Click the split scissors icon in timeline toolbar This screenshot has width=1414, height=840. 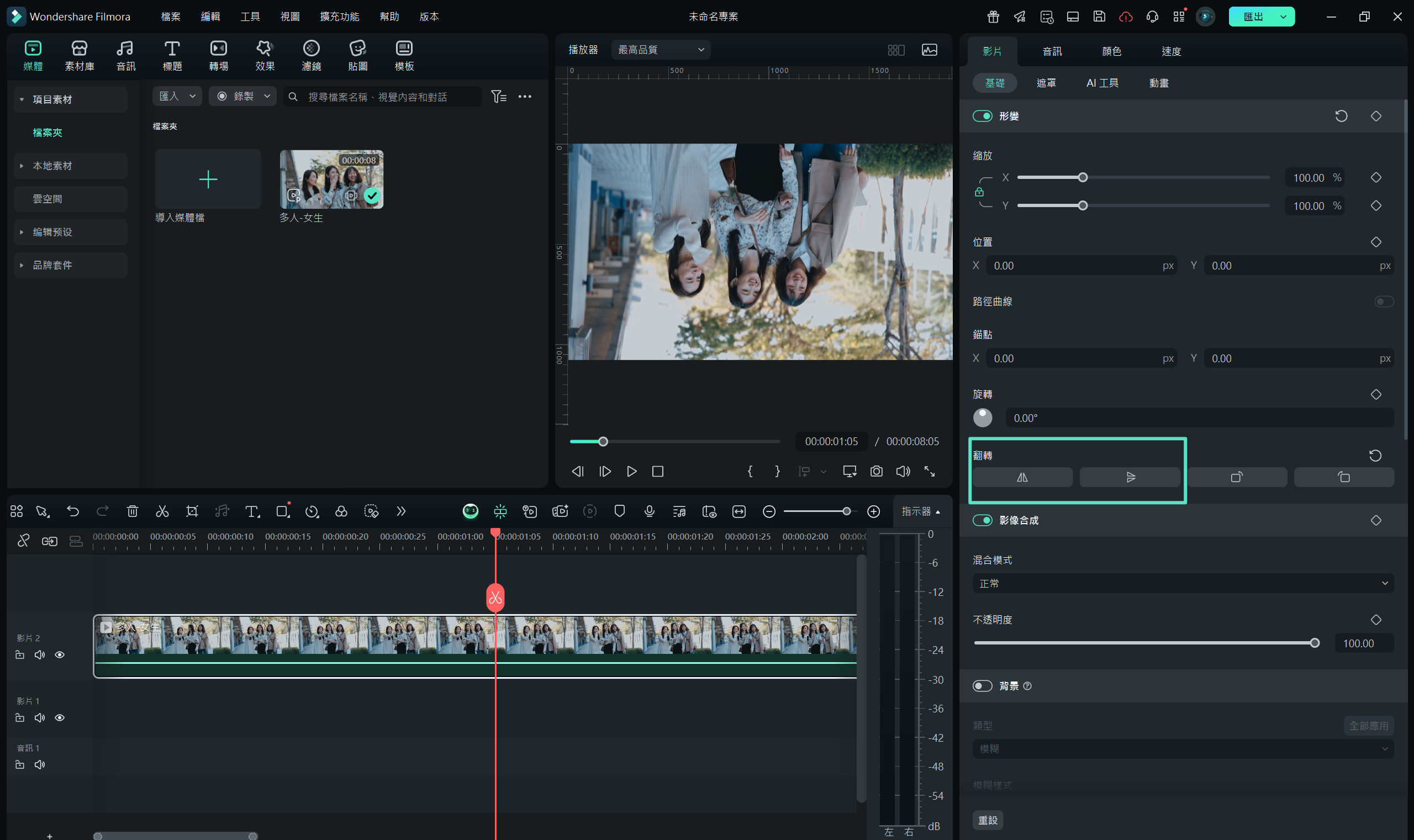tap(162, 511)
